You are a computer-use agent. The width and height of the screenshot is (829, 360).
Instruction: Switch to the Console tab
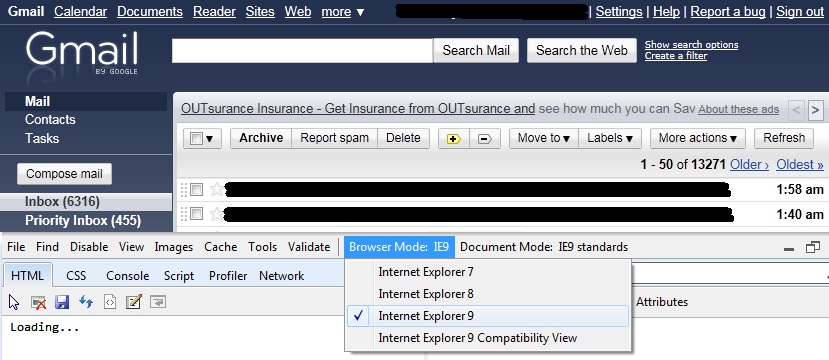127,275
